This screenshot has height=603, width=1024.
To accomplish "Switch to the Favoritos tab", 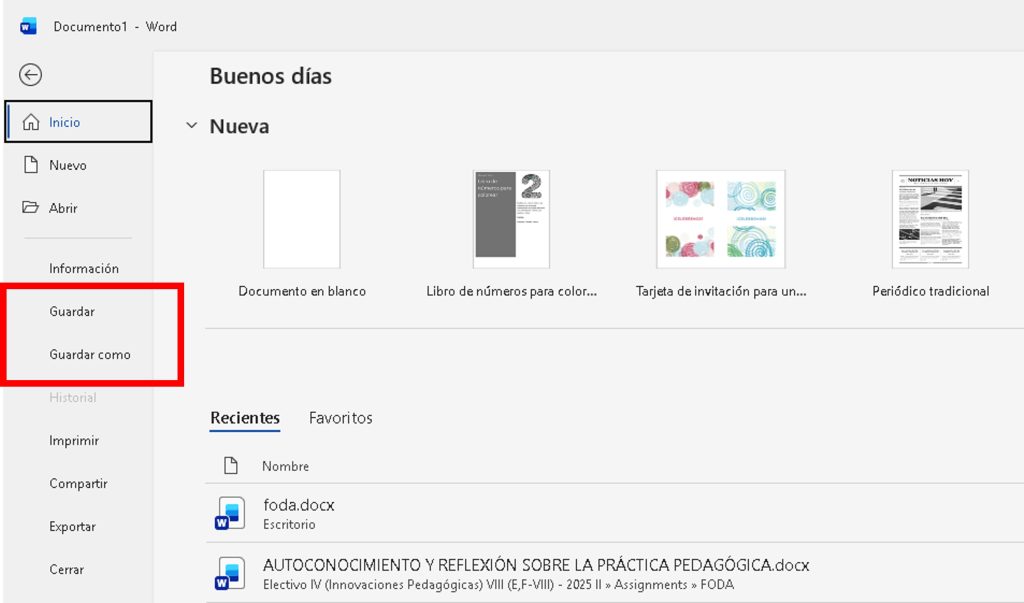I will tap(340, 418).
